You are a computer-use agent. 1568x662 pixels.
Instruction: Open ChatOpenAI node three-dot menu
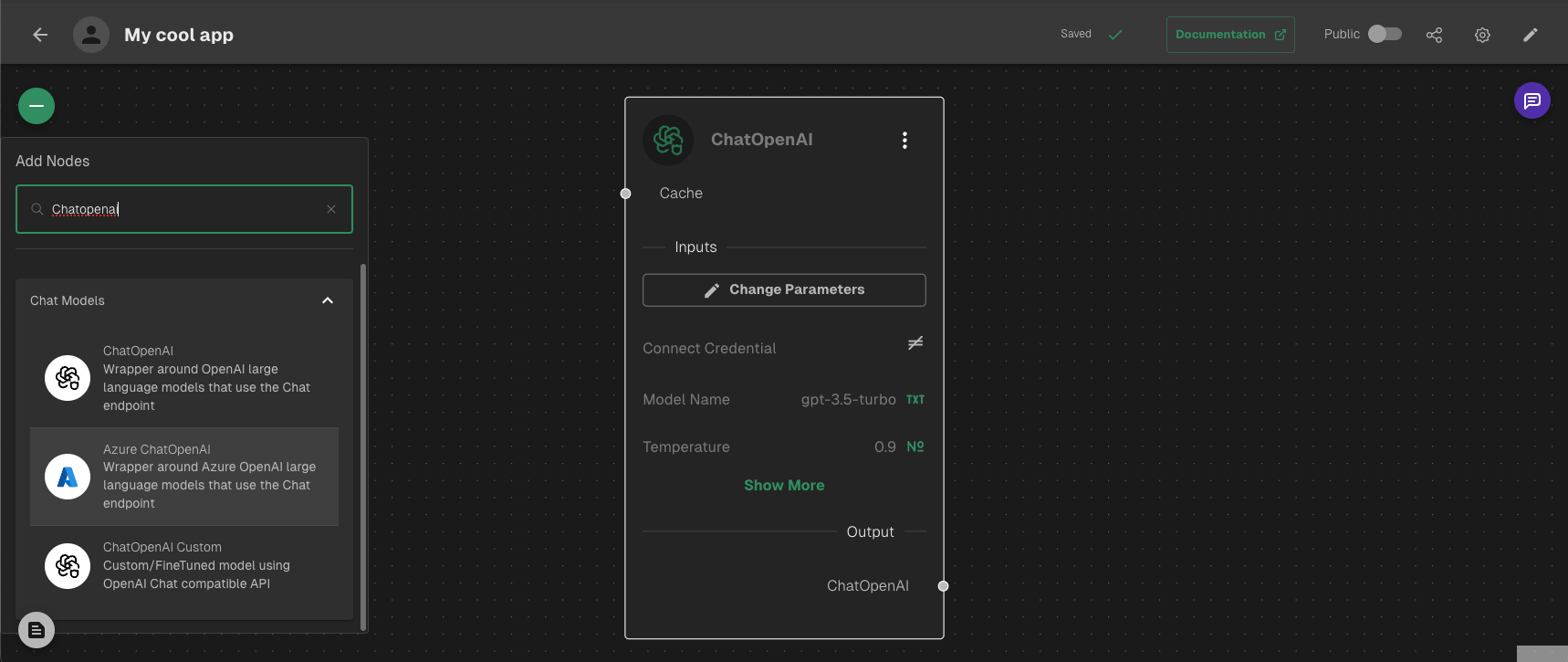point(904,140)
